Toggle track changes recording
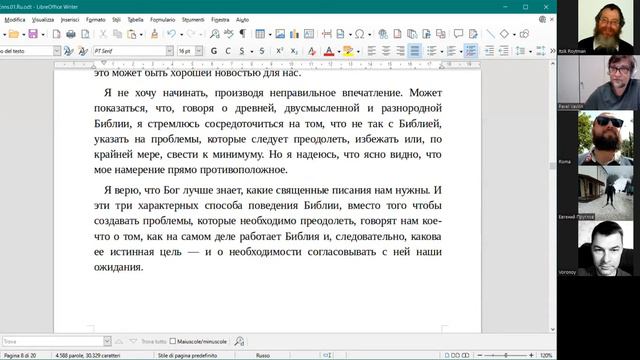640x360 pixels. (473, 34)
